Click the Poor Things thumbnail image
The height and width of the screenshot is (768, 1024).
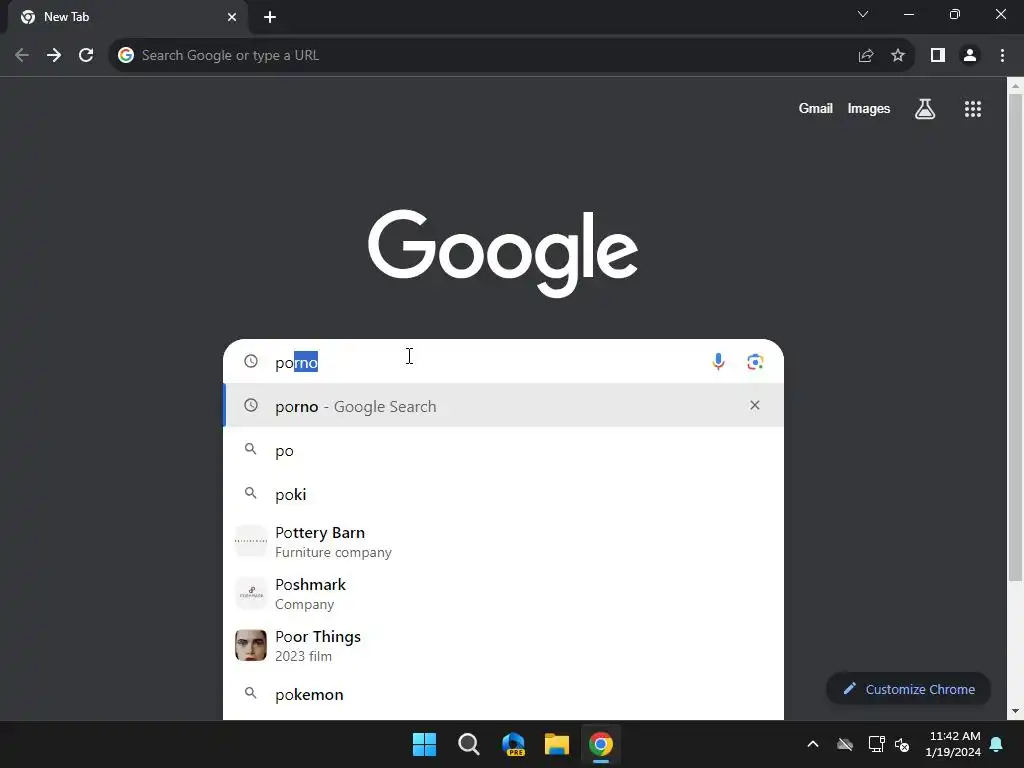[x=251, y=645]
